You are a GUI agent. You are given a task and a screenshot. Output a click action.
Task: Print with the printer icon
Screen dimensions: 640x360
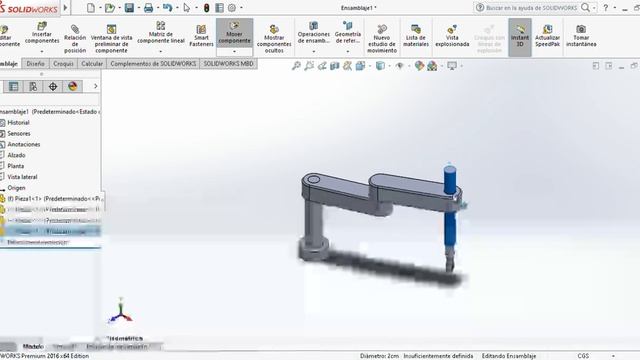click(149, 8)
